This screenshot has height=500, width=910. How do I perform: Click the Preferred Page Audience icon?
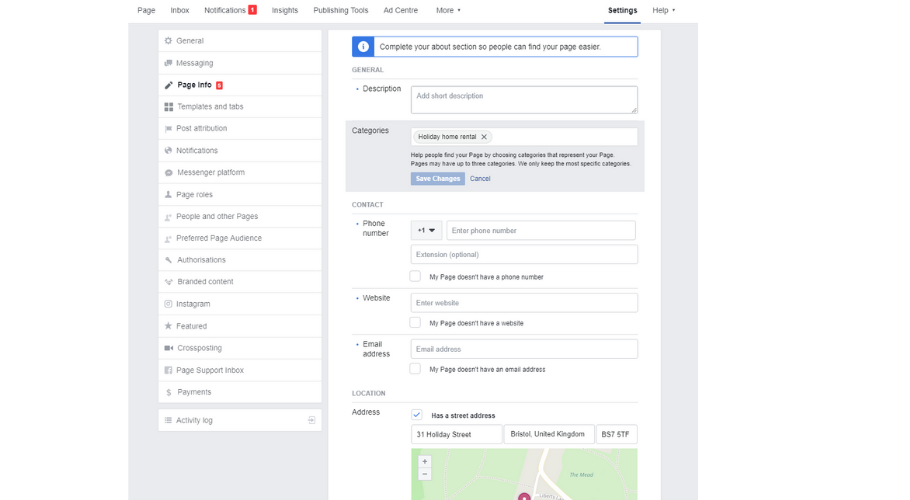click(x=168, y=238)
